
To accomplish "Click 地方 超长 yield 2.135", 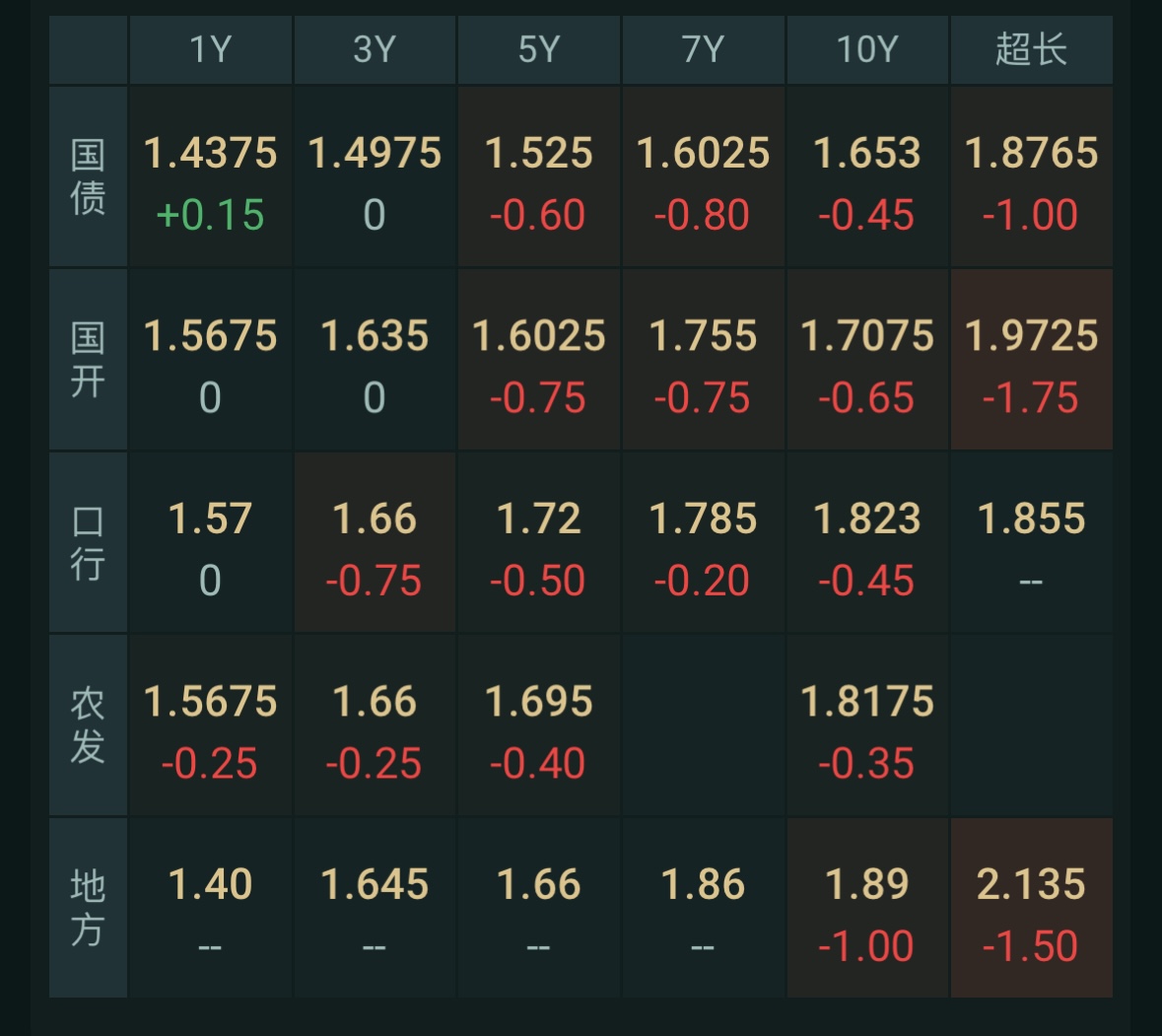I will [1031, 908].
